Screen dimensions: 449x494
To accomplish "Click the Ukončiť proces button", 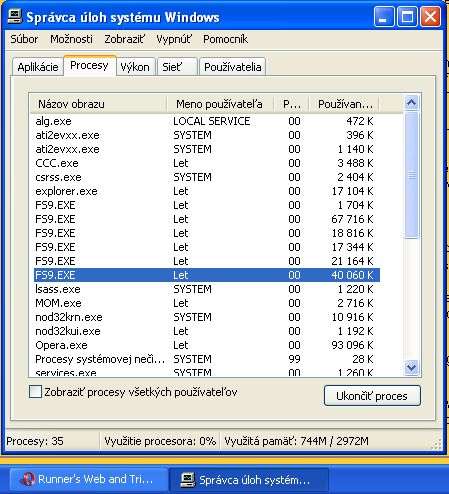I will (x=372, y=396).
